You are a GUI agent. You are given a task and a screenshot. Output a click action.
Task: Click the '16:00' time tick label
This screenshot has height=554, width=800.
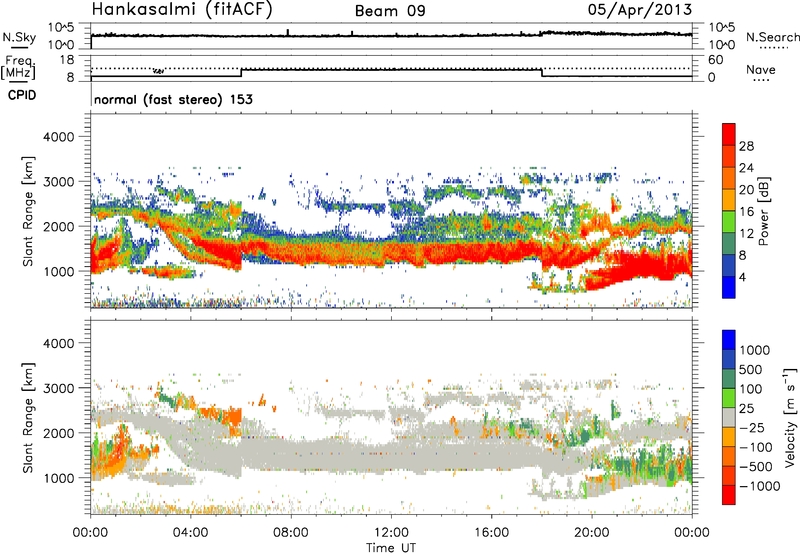pos(491,533)
